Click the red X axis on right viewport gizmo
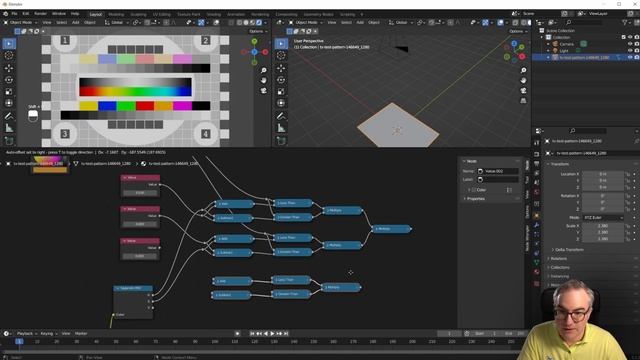This screenshot has width=640, height=360. (x=522, y=56)
